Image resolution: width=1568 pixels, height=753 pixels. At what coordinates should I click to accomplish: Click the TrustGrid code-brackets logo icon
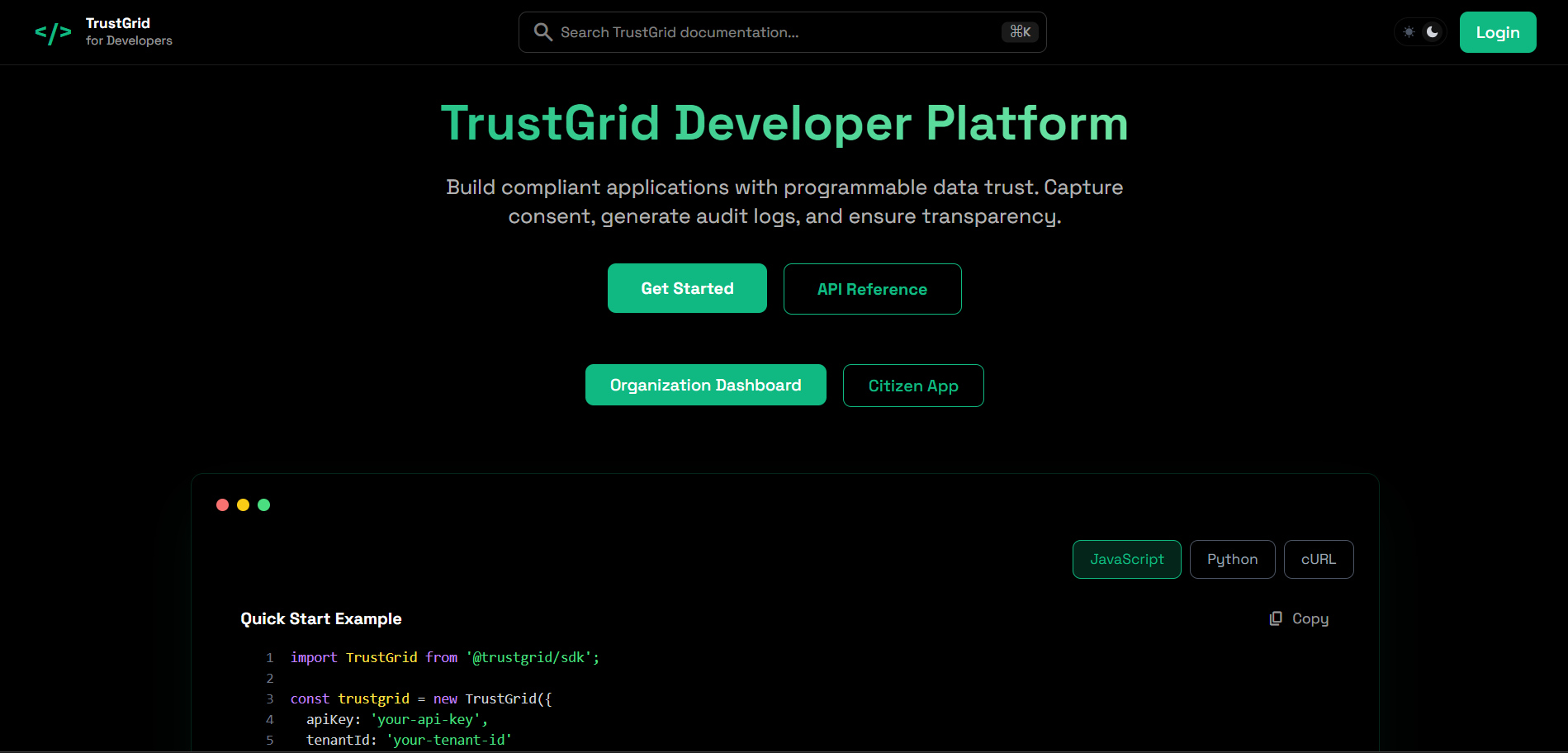click(53, 33)
